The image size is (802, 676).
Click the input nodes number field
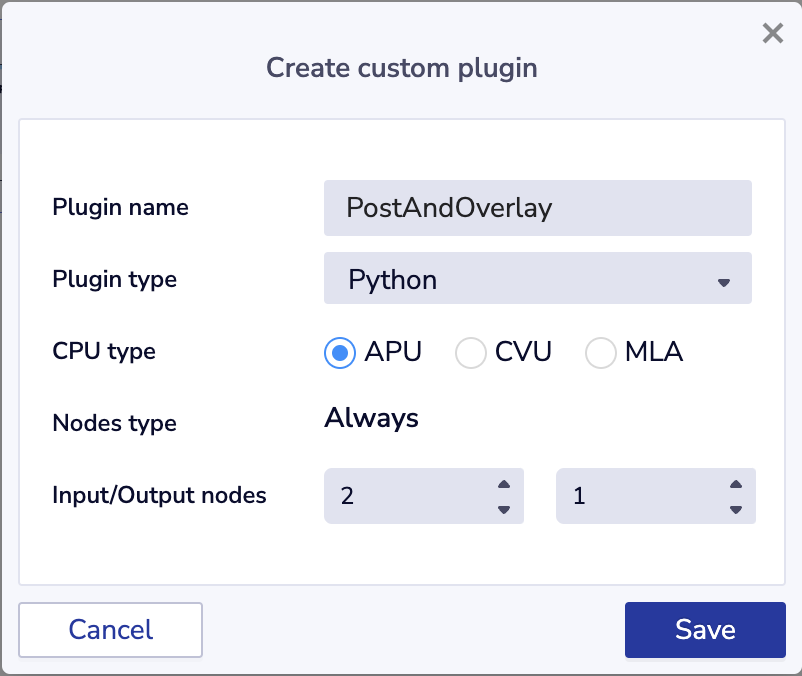[x=410, y=496]
